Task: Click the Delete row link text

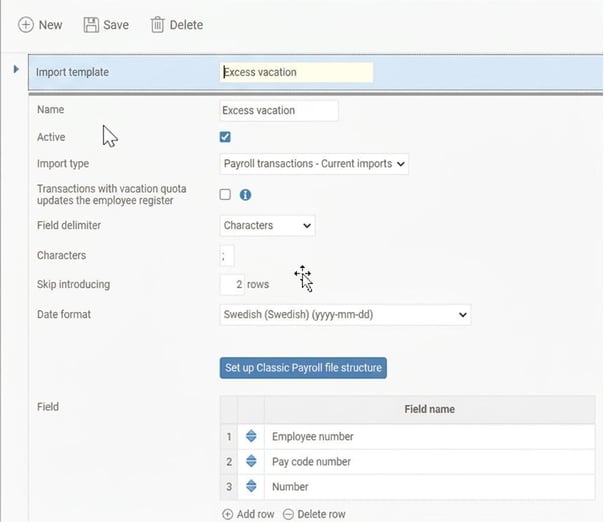Action: coord(321,514)
